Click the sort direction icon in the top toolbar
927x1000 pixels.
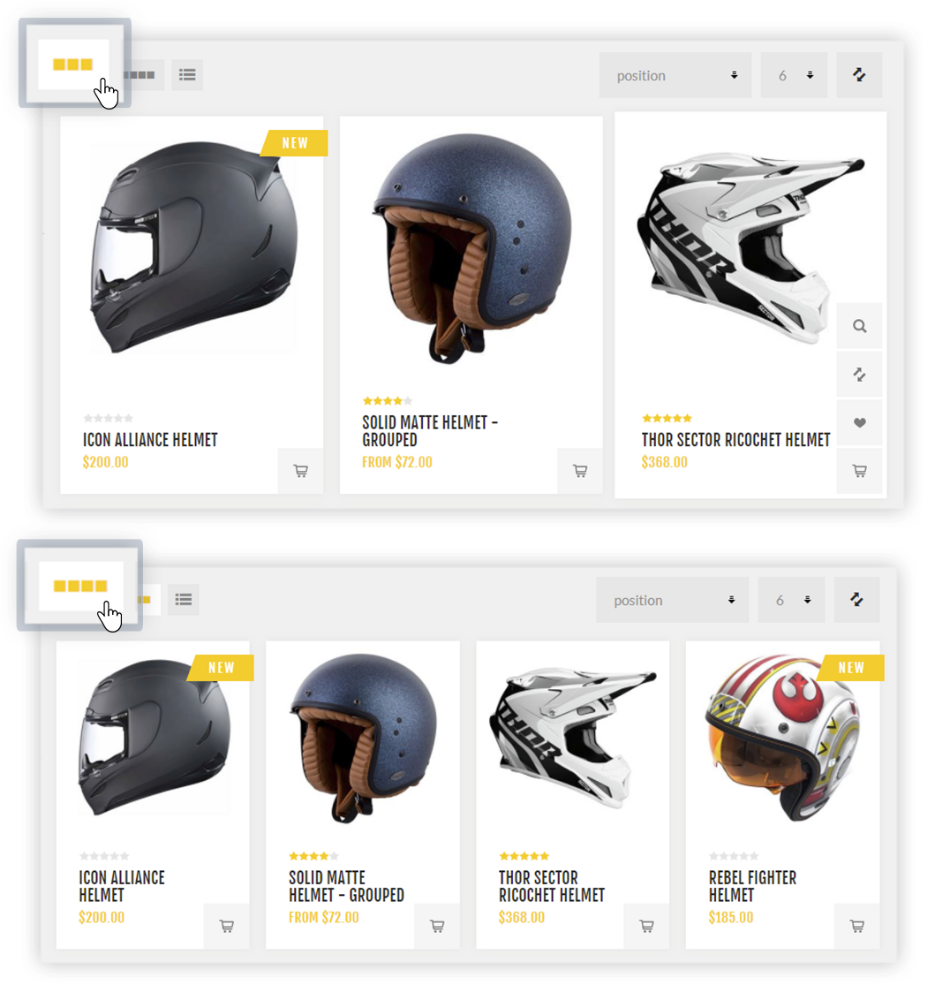tap(859, 75)
